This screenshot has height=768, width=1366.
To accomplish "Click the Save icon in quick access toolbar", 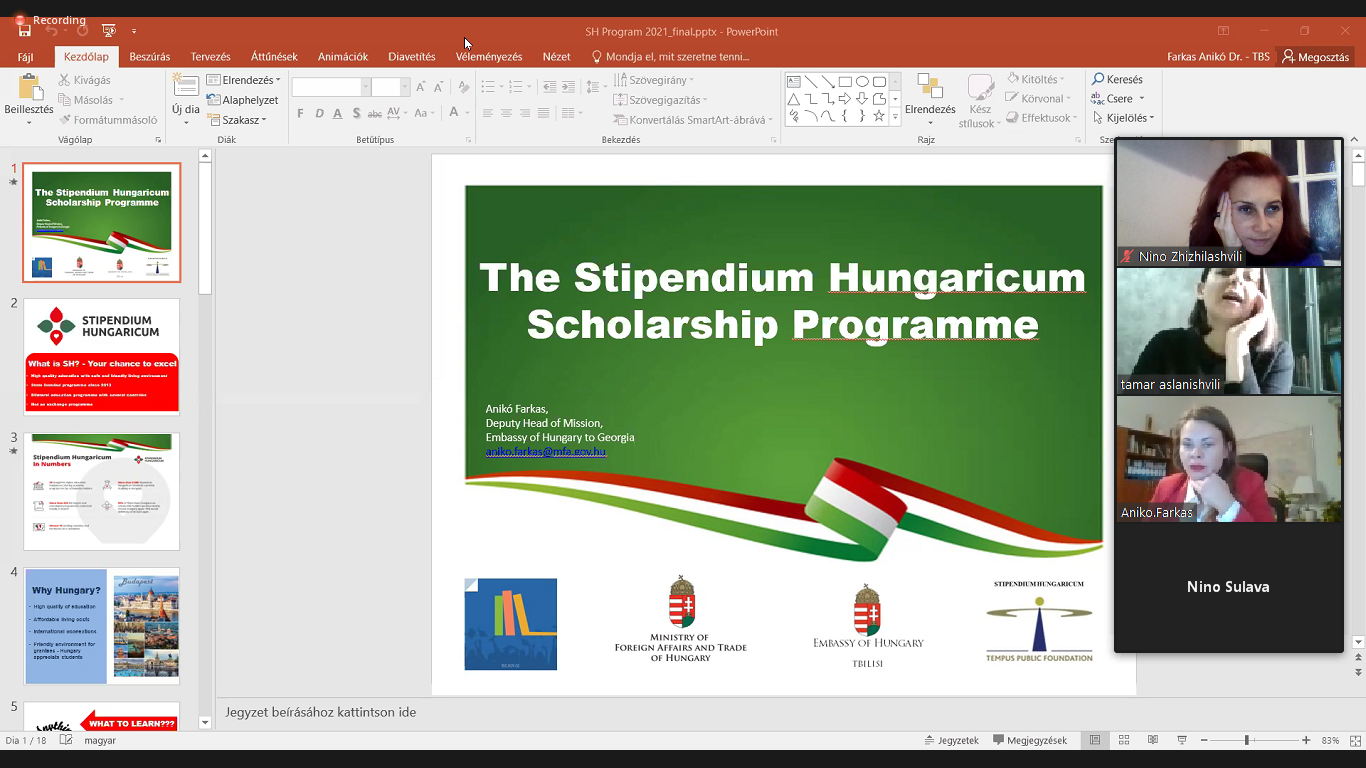I will (25, 31).
